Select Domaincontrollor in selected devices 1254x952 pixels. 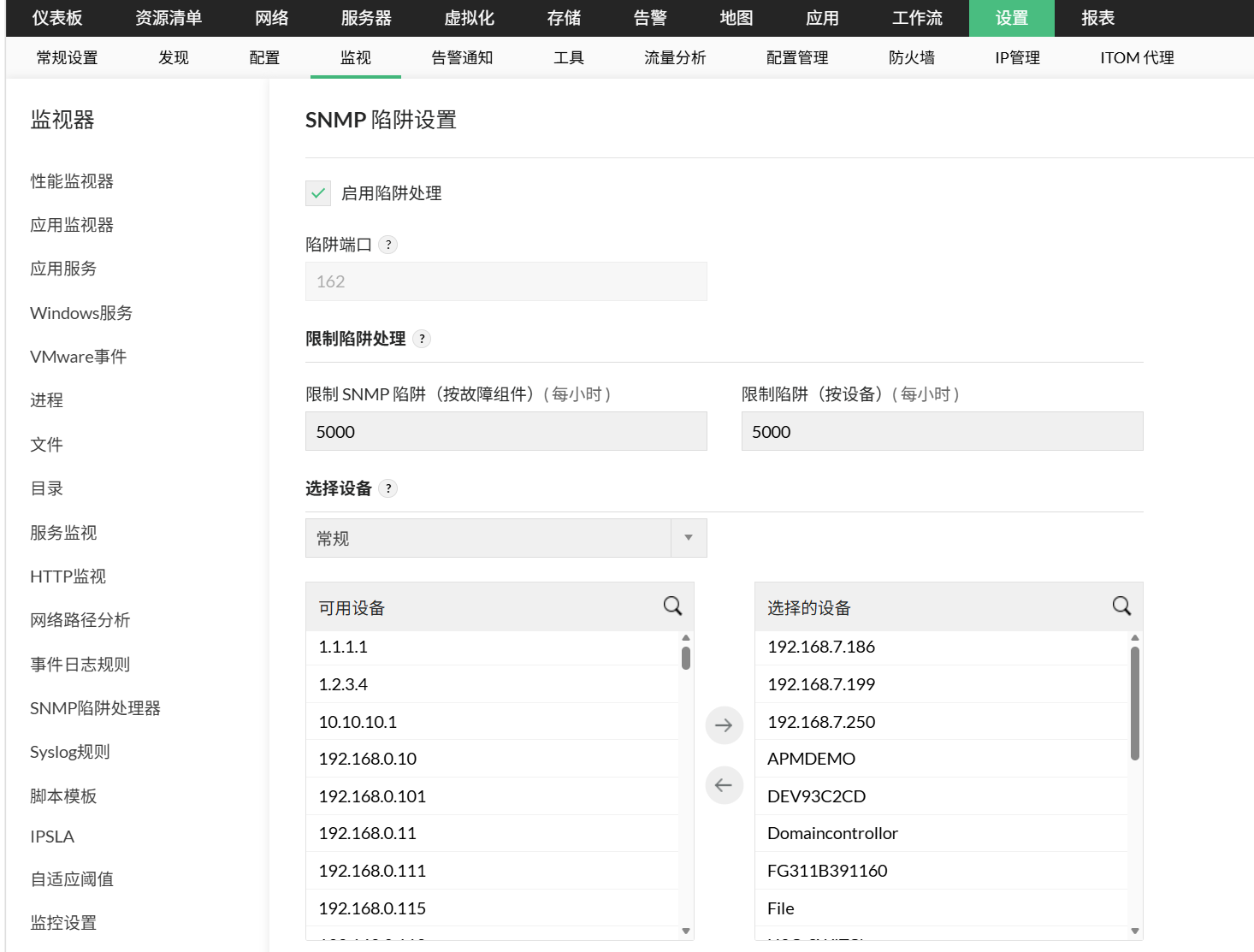click(941, 833)
